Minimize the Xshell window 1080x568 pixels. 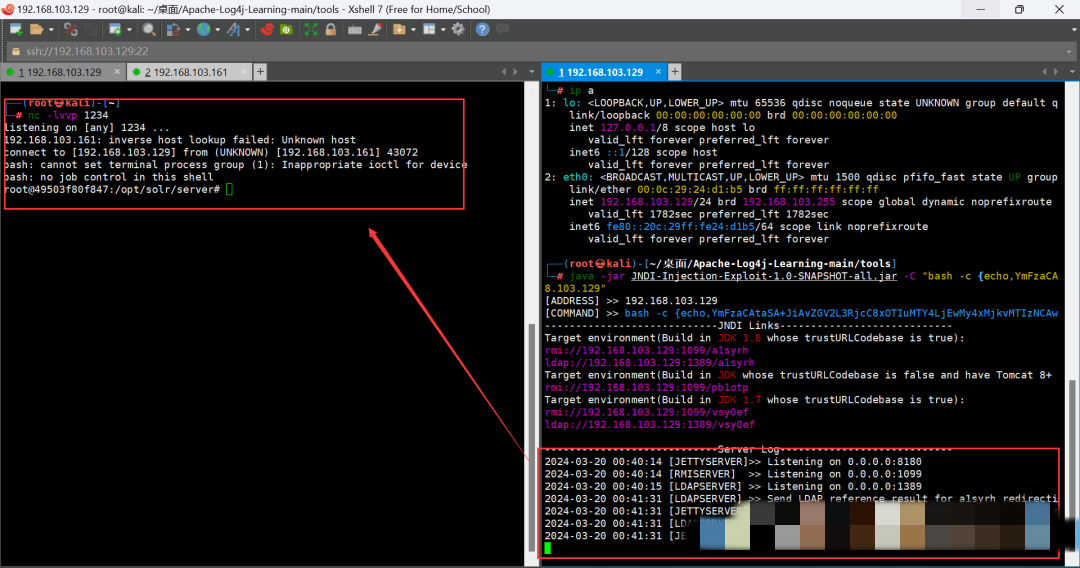pos(981,10)
